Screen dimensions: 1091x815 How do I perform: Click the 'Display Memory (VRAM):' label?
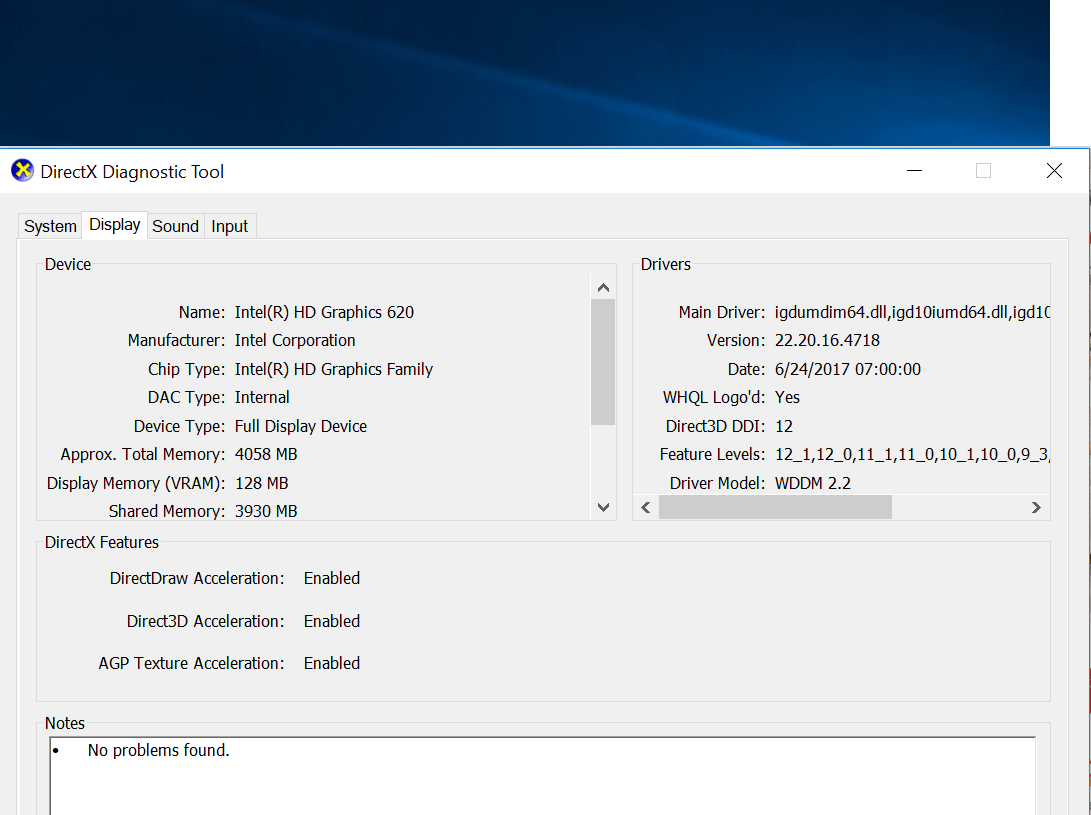(x=136, y=483)
